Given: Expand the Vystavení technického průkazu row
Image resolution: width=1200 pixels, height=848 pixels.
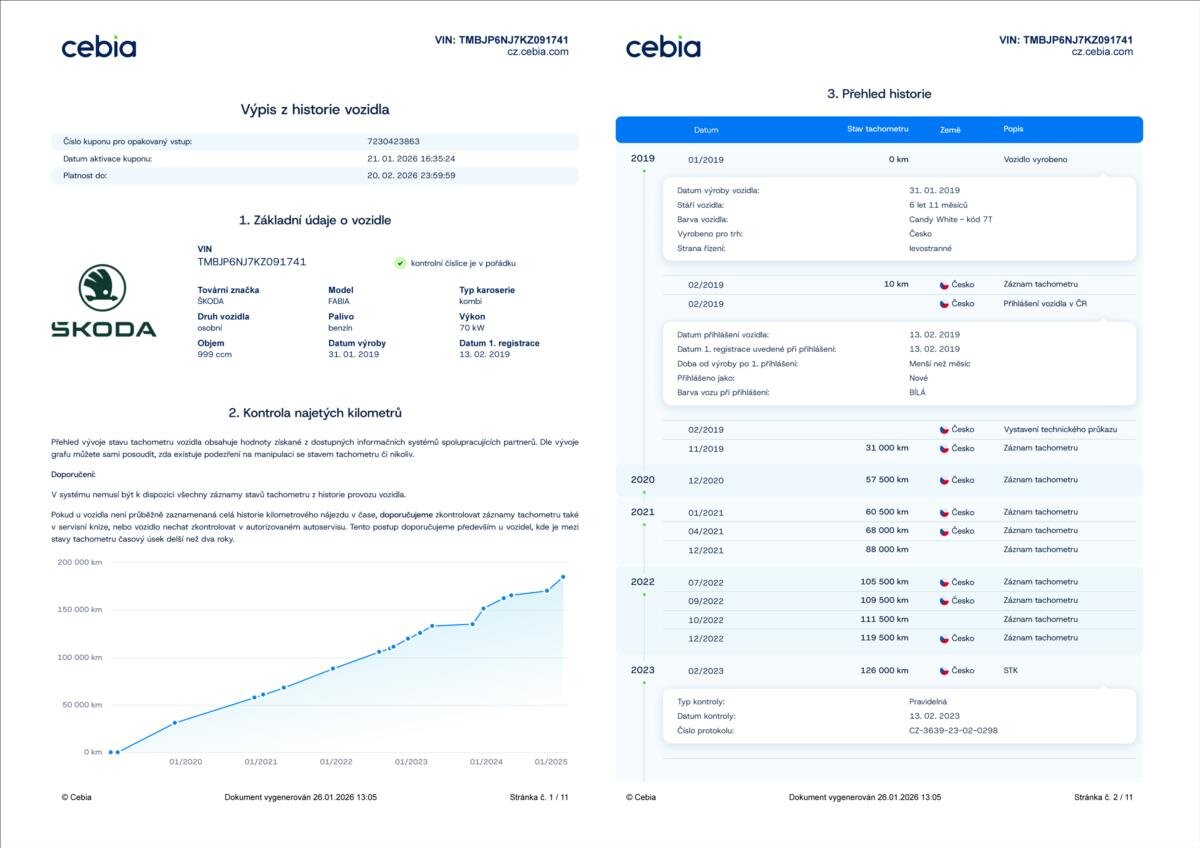Looking at the screenshot, I should tap(1060, 429).
